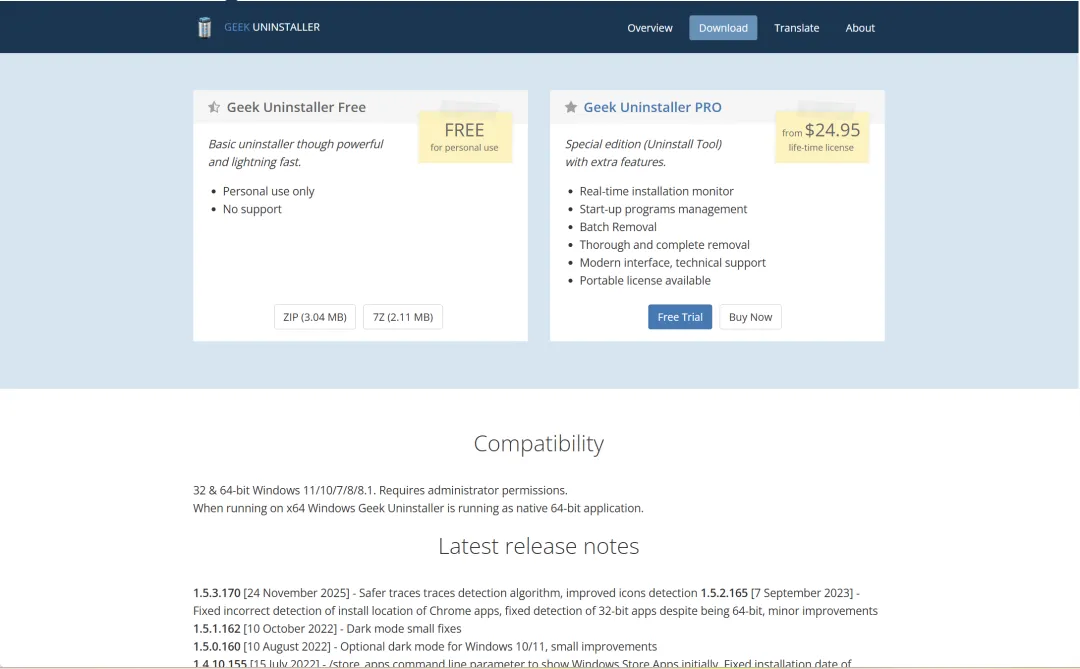Click the Buy Now button
The image size is (1080, 669).
coord(750,317)
